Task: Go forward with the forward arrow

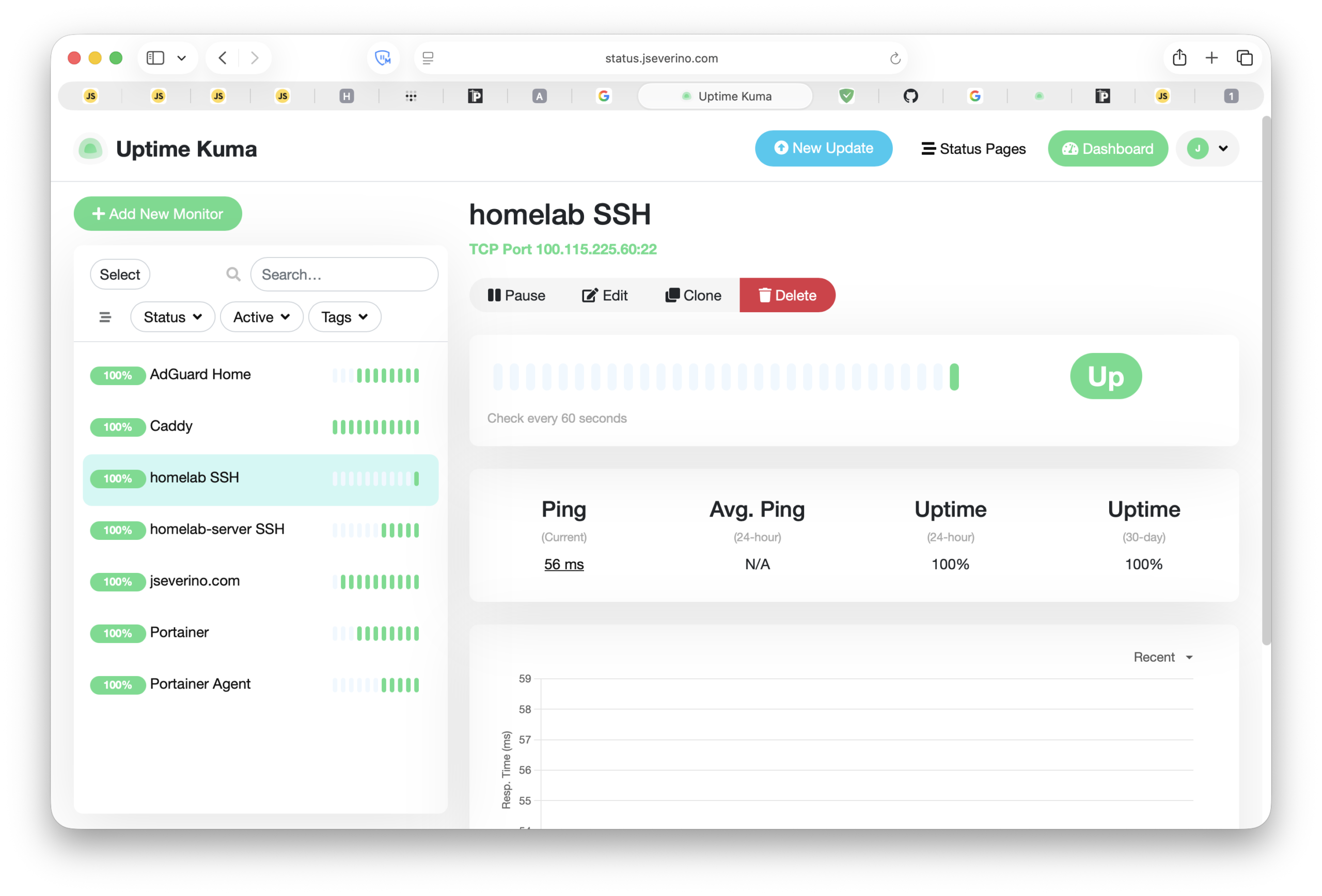Action: tap(254, 58)
